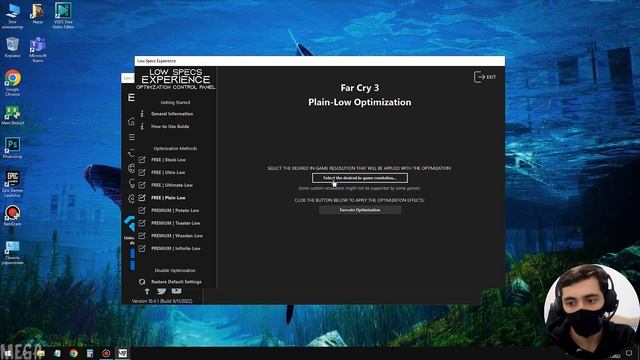Viewport: 640px width, 360px height.
Task: Click the version build text
Action: tap(162, 301)
